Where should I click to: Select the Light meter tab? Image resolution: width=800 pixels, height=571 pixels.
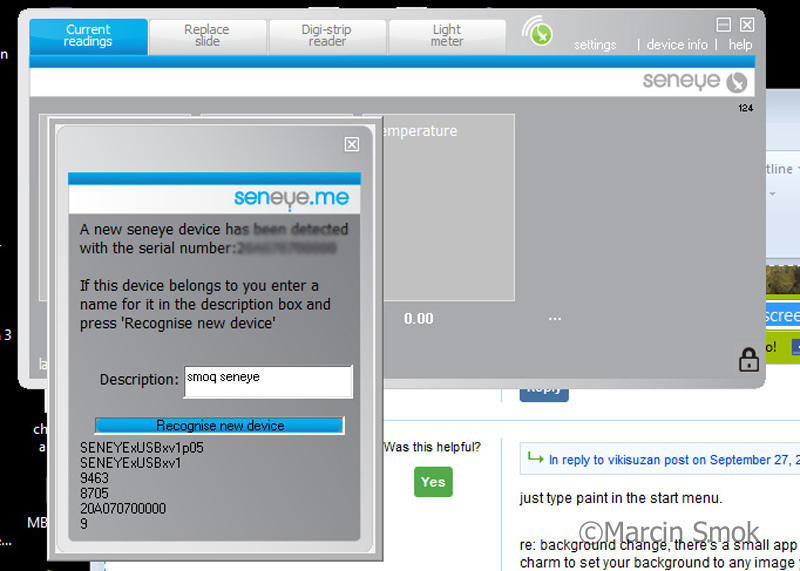click(447, 37)
